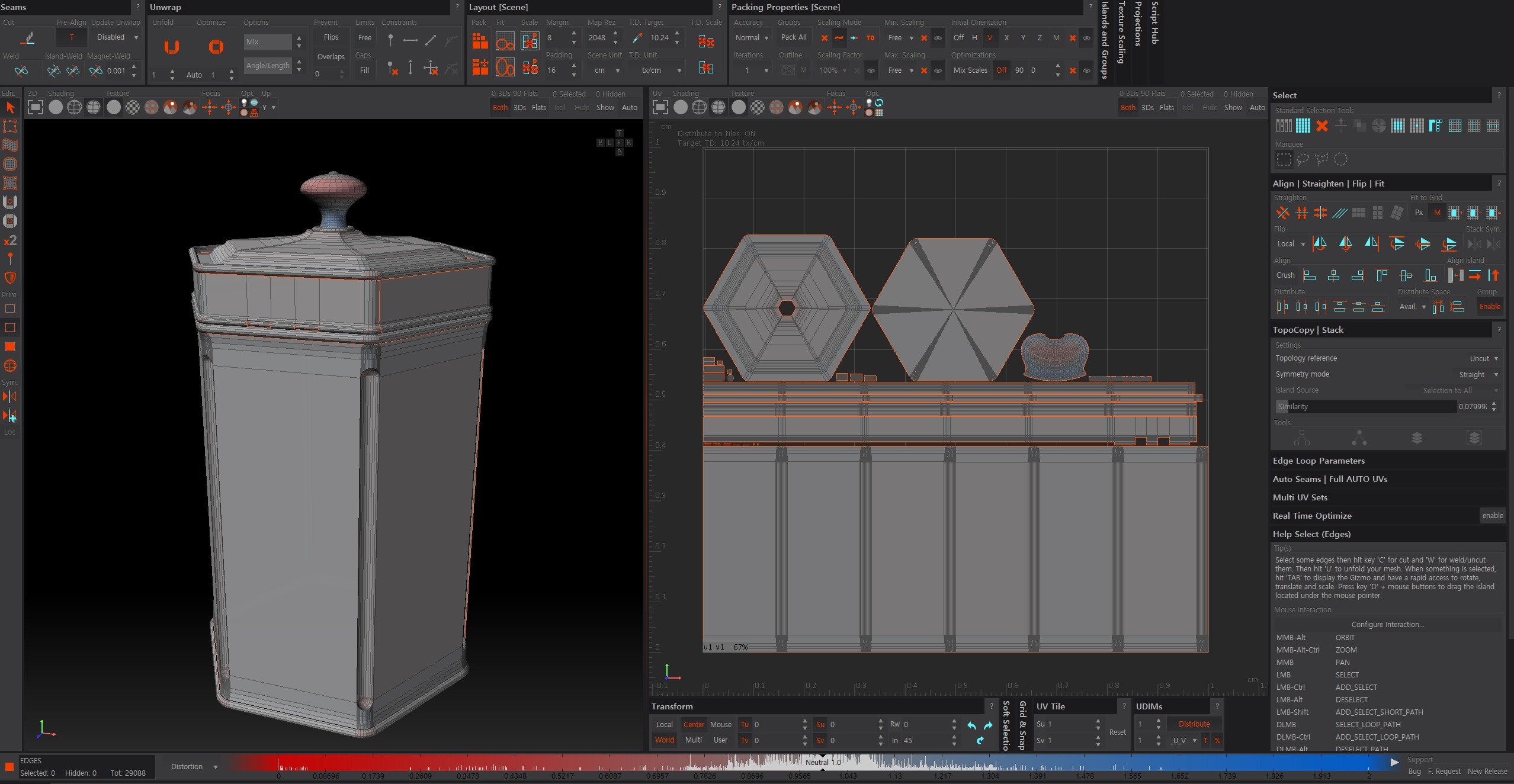Toggle Off in Optimizations row

[1001, 70]
